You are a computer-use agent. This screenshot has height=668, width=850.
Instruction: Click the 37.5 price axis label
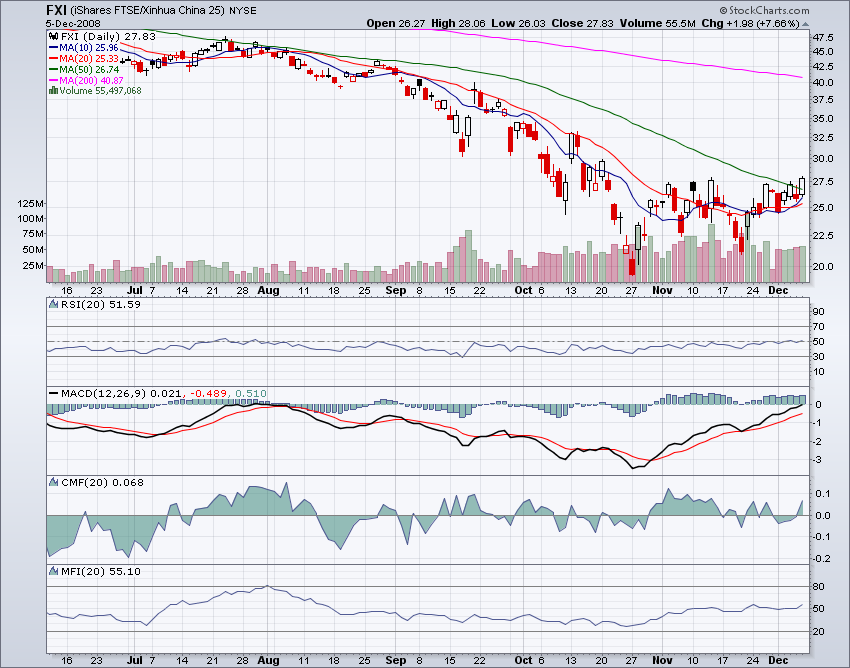pos(823,100)
